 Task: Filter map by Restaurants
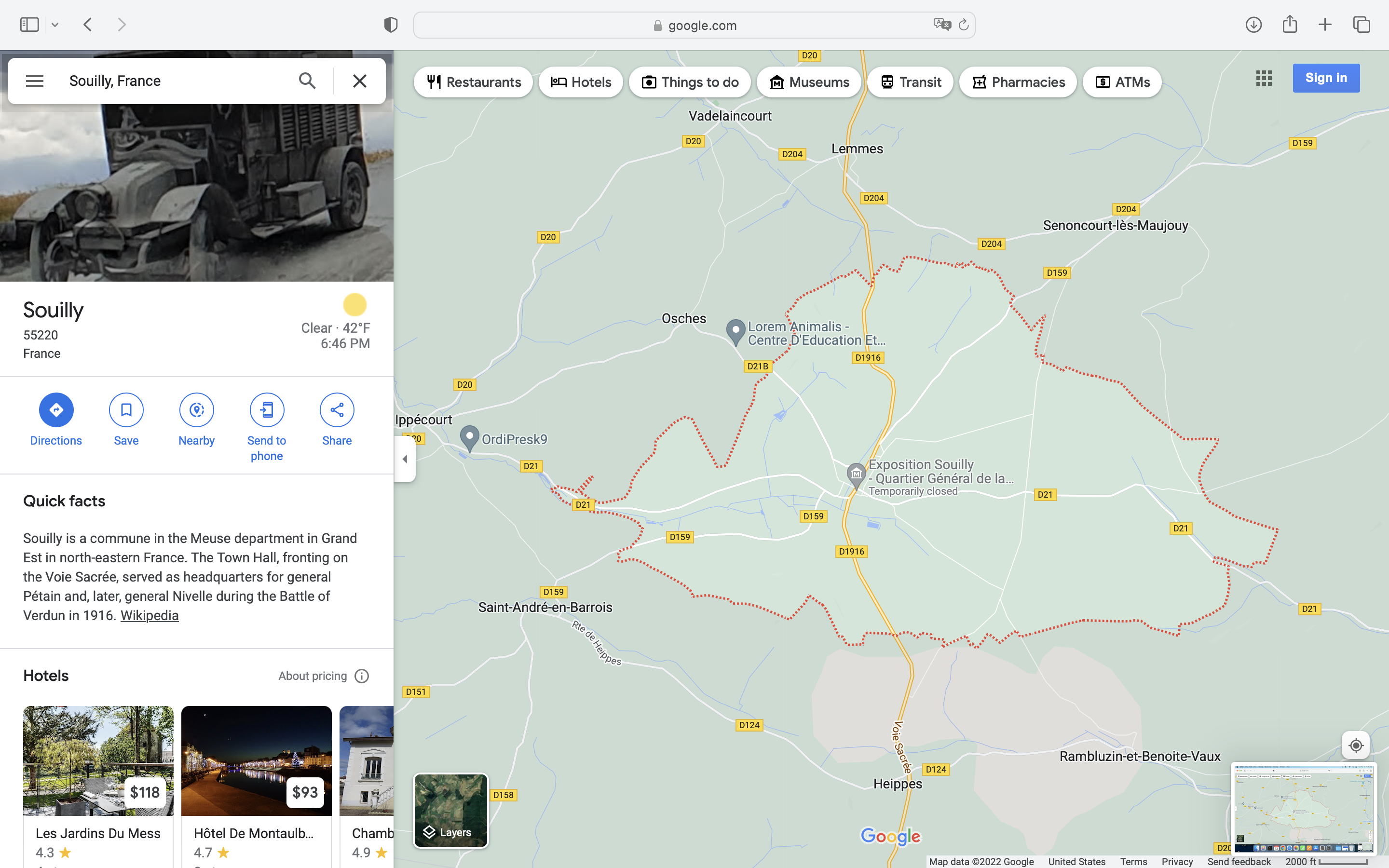point(474,82)
